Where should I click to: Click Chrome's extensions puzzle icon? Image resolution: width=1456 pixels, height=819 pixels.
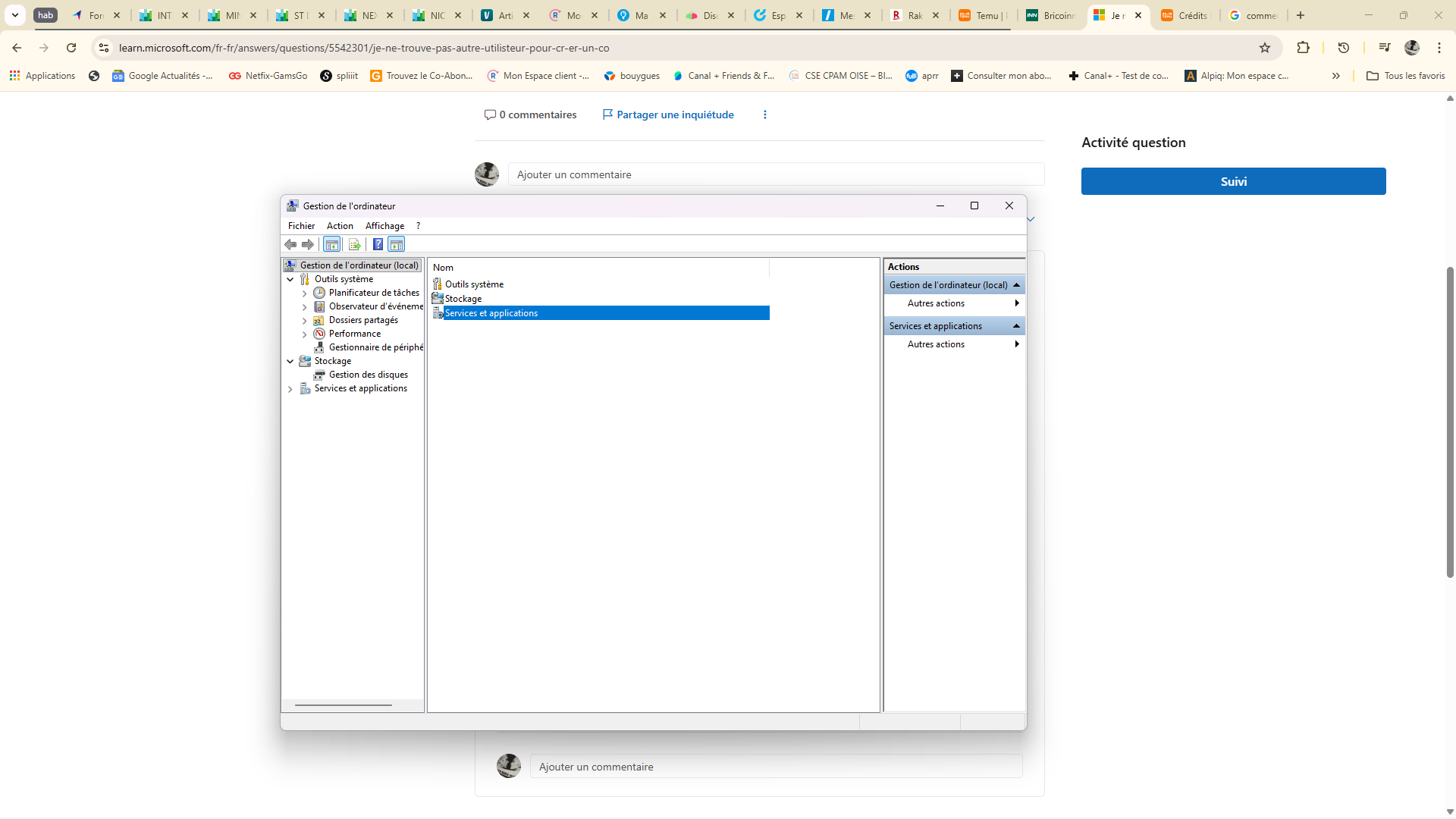click(1303, 48)
